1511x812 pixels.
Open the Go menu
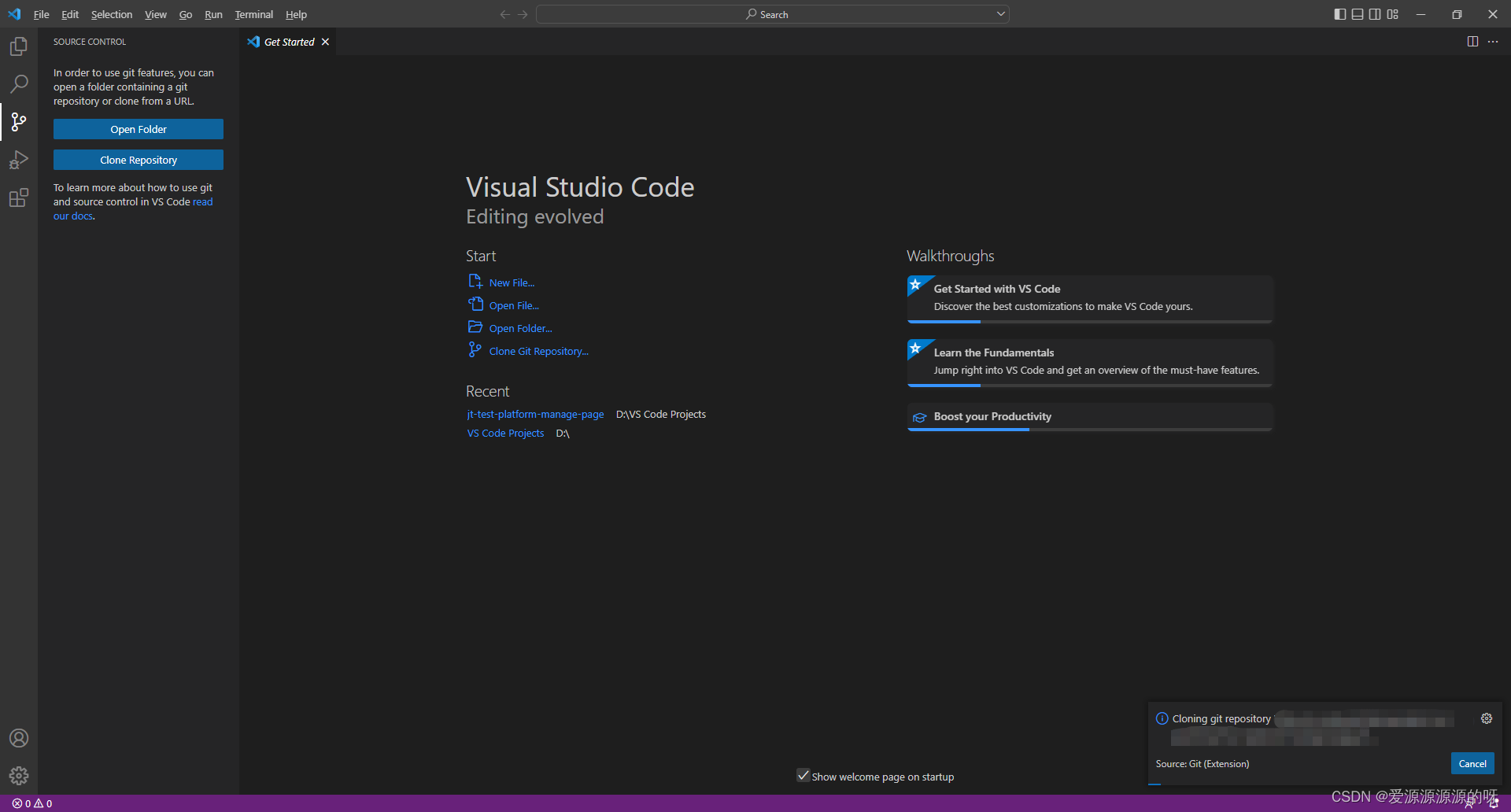186,14
